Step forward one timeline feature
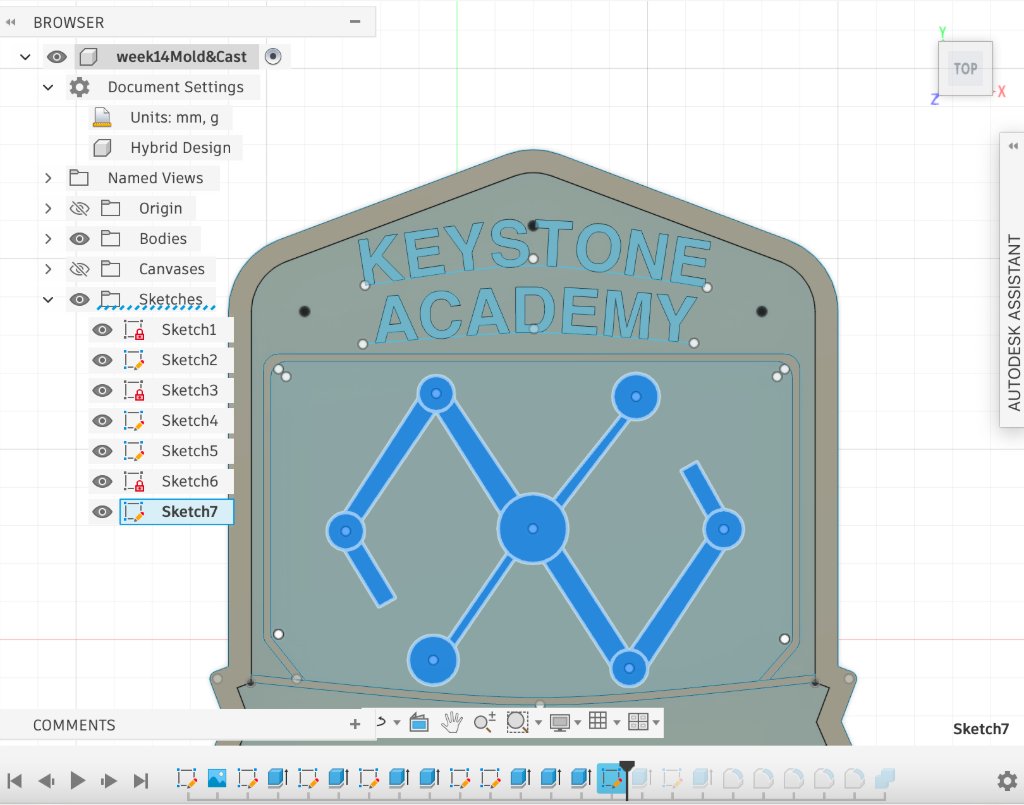Screen dimensions: 1024x805 click(108, 780)
